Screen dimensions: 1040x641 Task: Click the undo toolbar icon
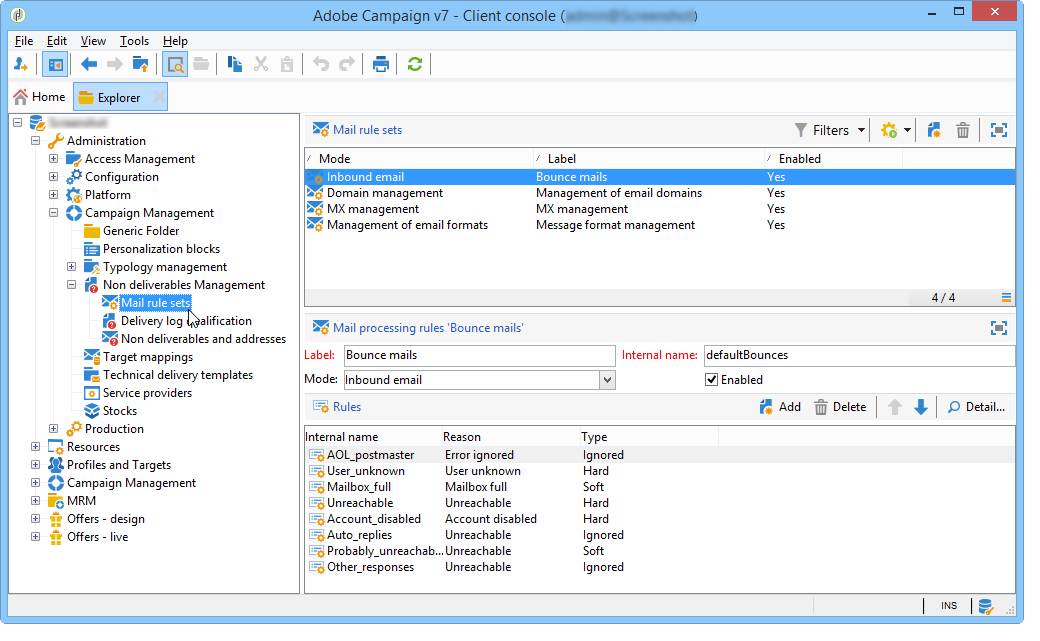pos(321,64)
